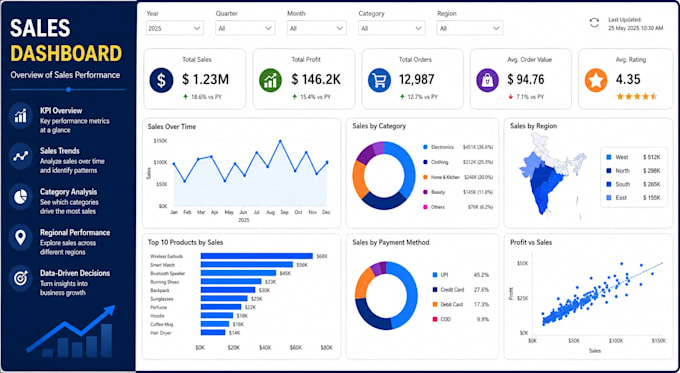680x373 pixels.
Task: Click the Running Shoes bar
Action: coord(231,281)
